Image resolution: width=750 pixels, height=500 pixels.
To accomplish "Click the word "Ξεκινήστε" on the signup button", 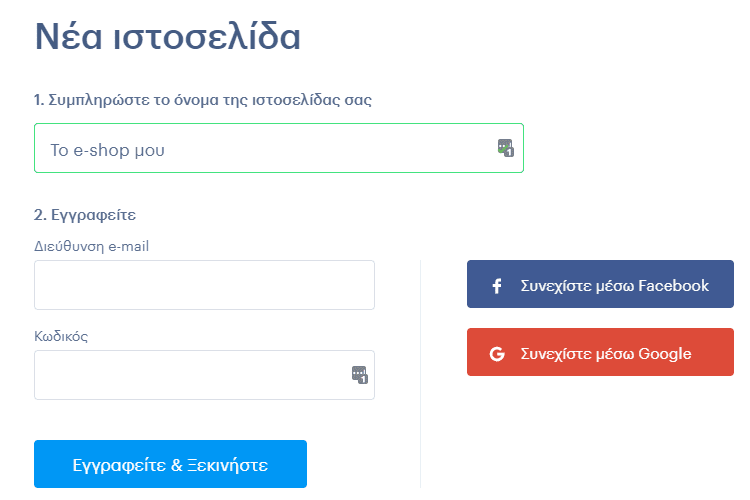I will coord(228,465).
